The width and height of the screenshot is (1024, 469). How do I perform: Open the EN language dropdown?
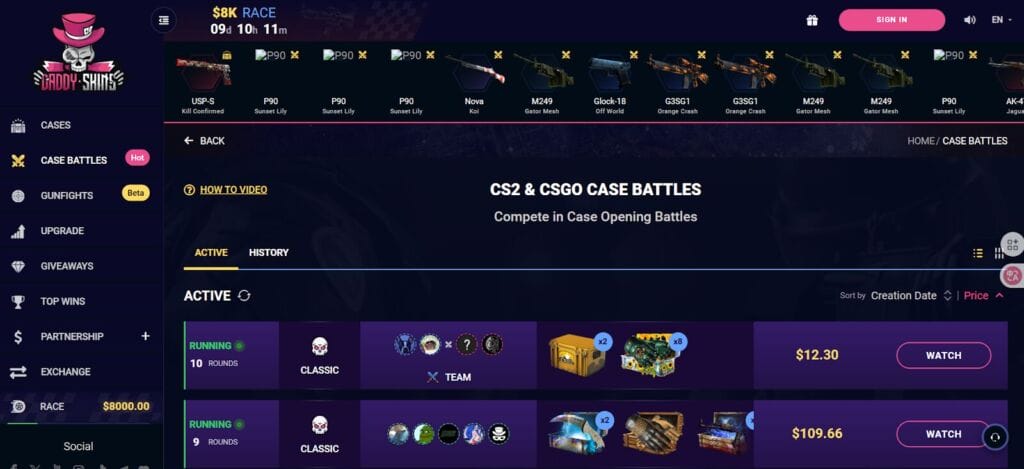pyautogui.click(x=1002, y=20)
